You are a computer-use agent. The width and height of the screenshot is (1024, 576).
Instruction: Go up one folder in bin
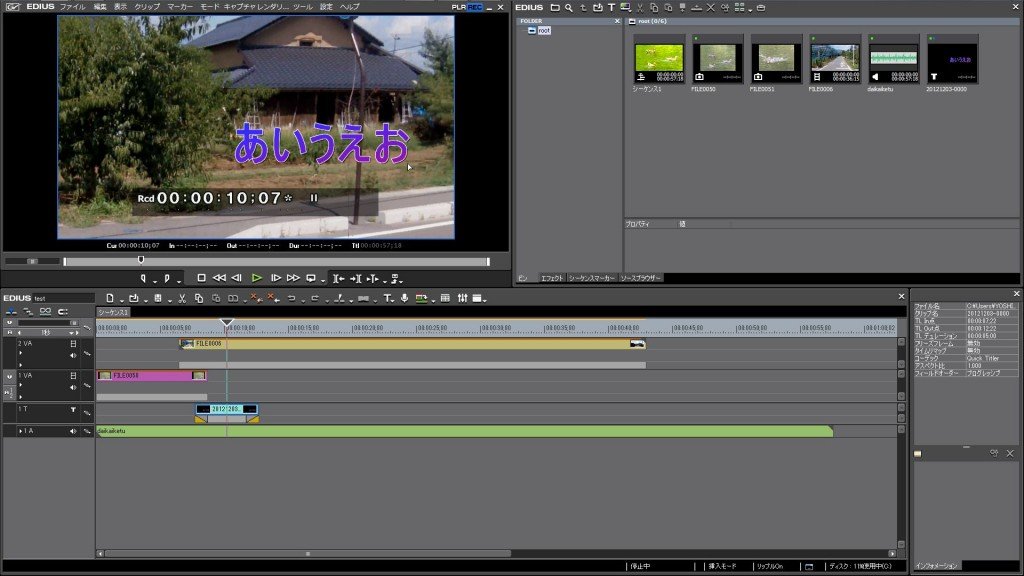(x=583, y=8)
